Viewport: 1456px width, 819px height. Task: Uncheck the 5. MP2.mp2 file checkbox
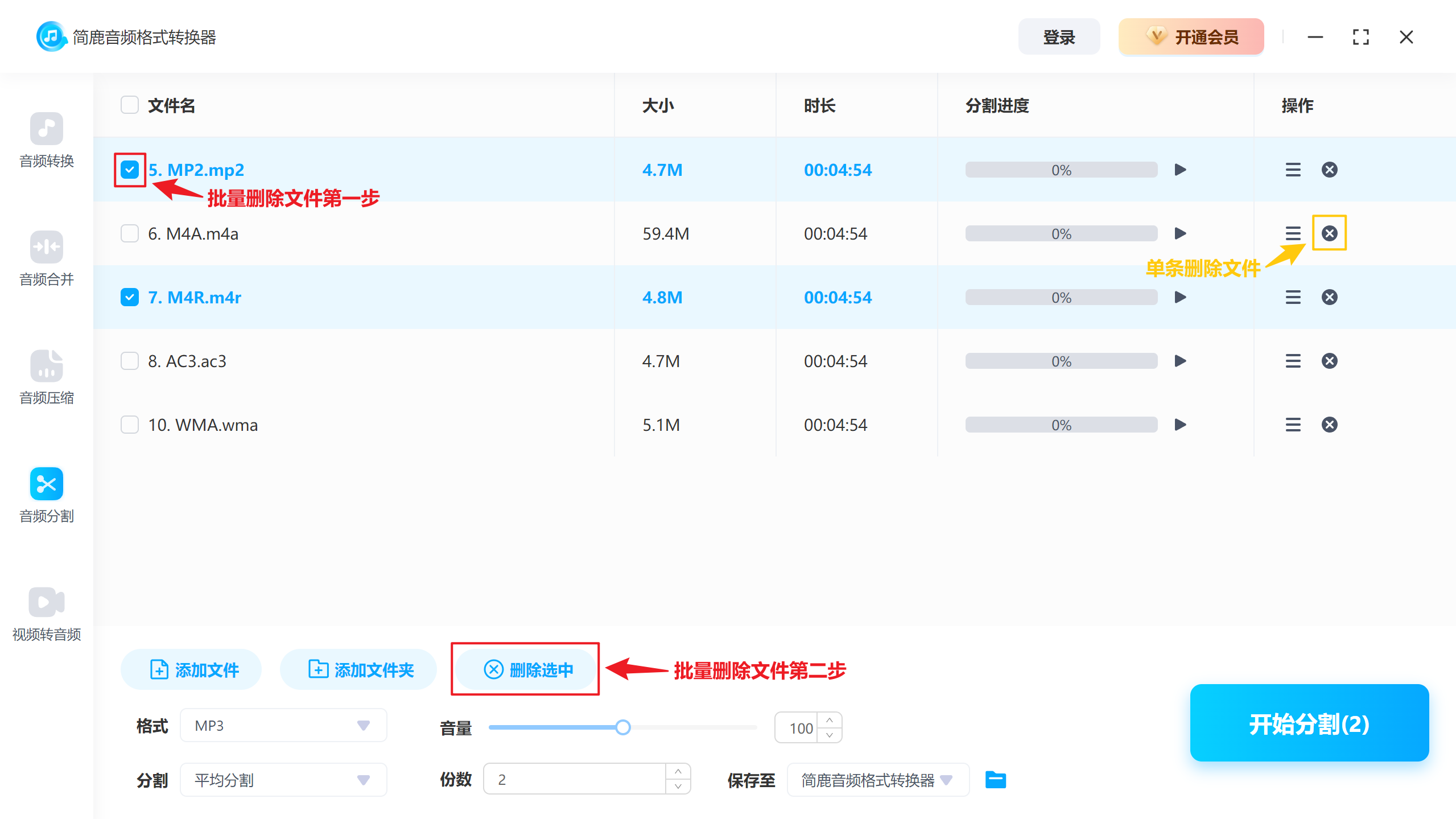coord(130,170)
